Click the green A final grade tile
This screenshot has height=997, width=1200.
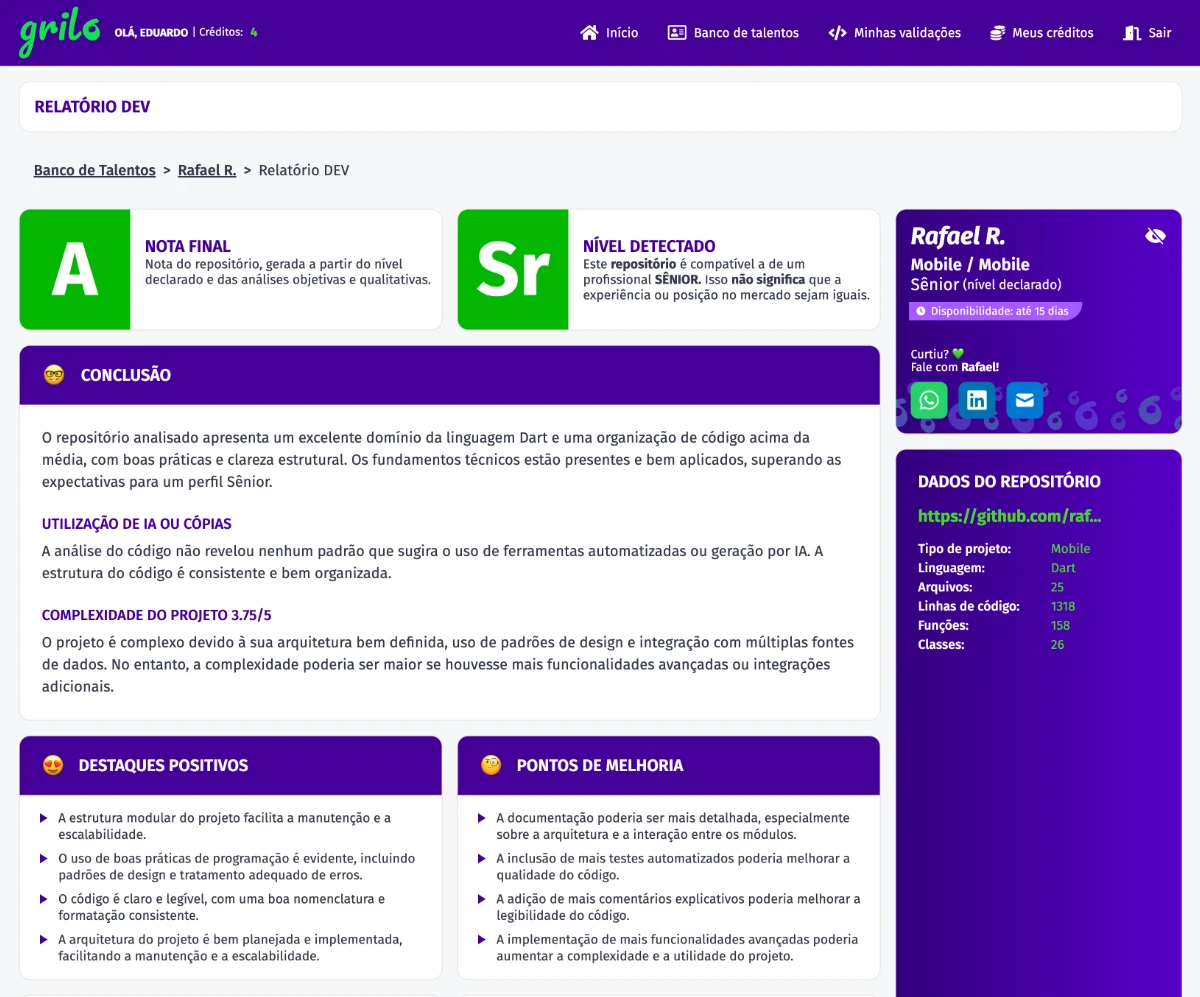click(75, 269)
